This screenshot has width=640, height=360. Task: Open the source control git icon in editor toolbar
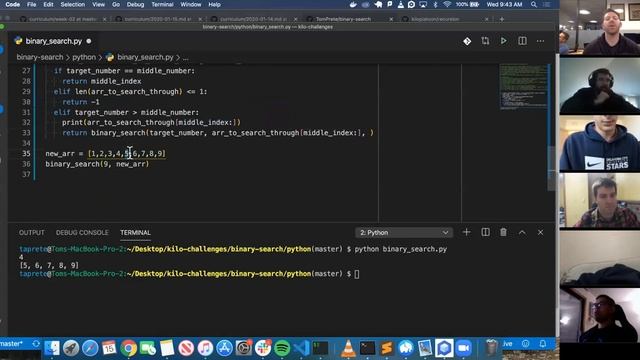point(467,41)
